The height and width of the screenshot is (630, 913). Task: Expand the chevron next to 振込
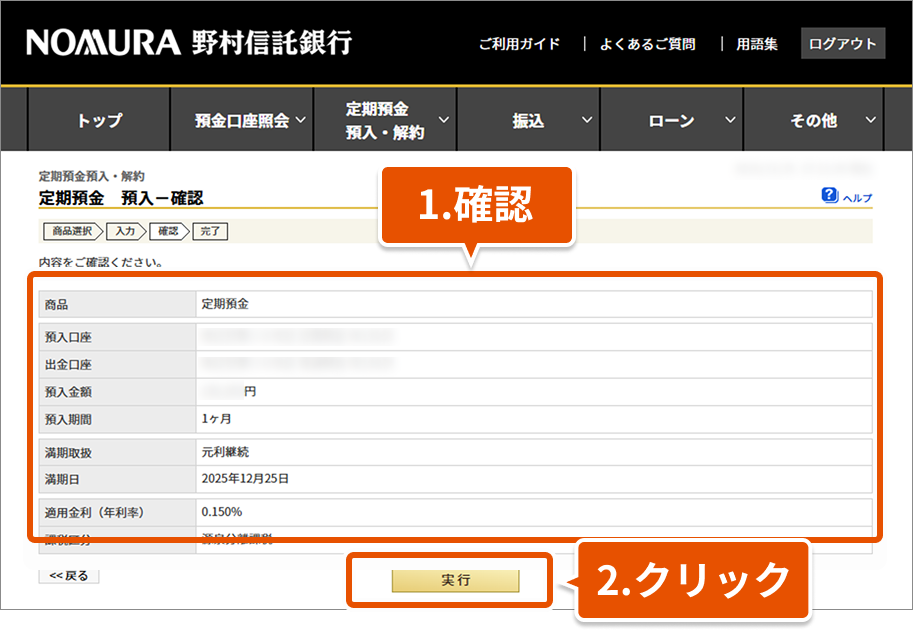587,120
